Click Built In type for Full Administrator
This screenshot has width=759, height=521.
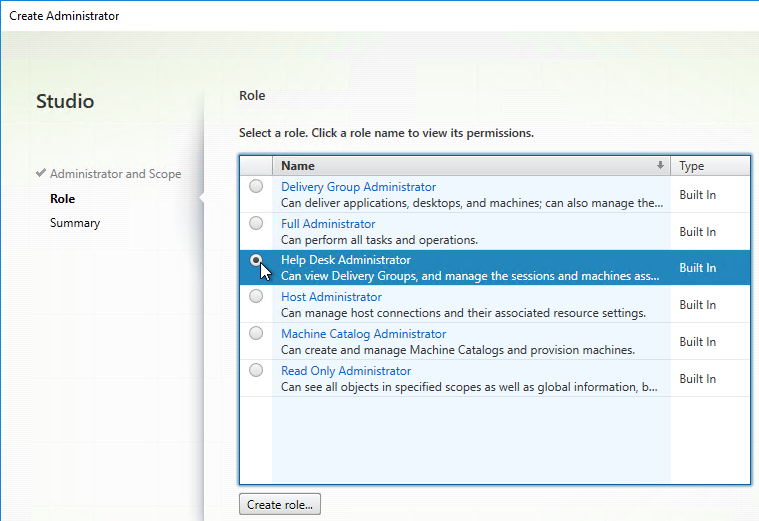[697, 232]
